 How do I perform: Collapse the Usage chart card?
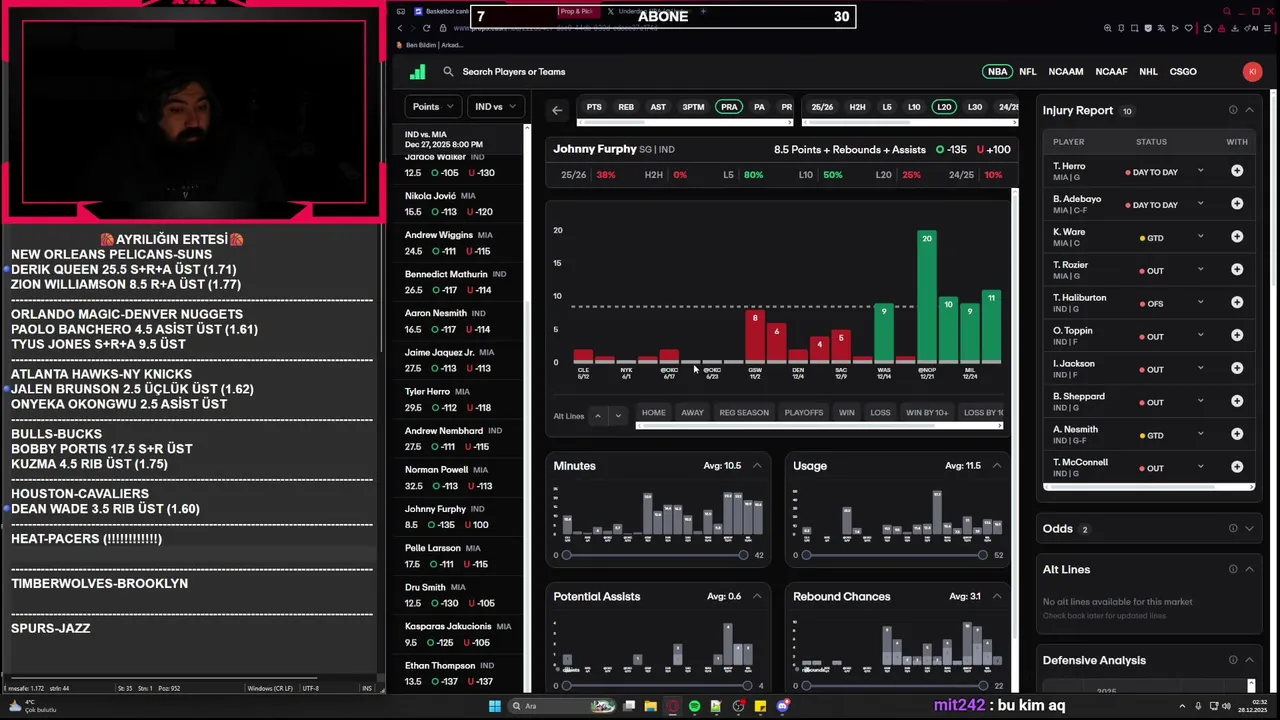[996, 466]
